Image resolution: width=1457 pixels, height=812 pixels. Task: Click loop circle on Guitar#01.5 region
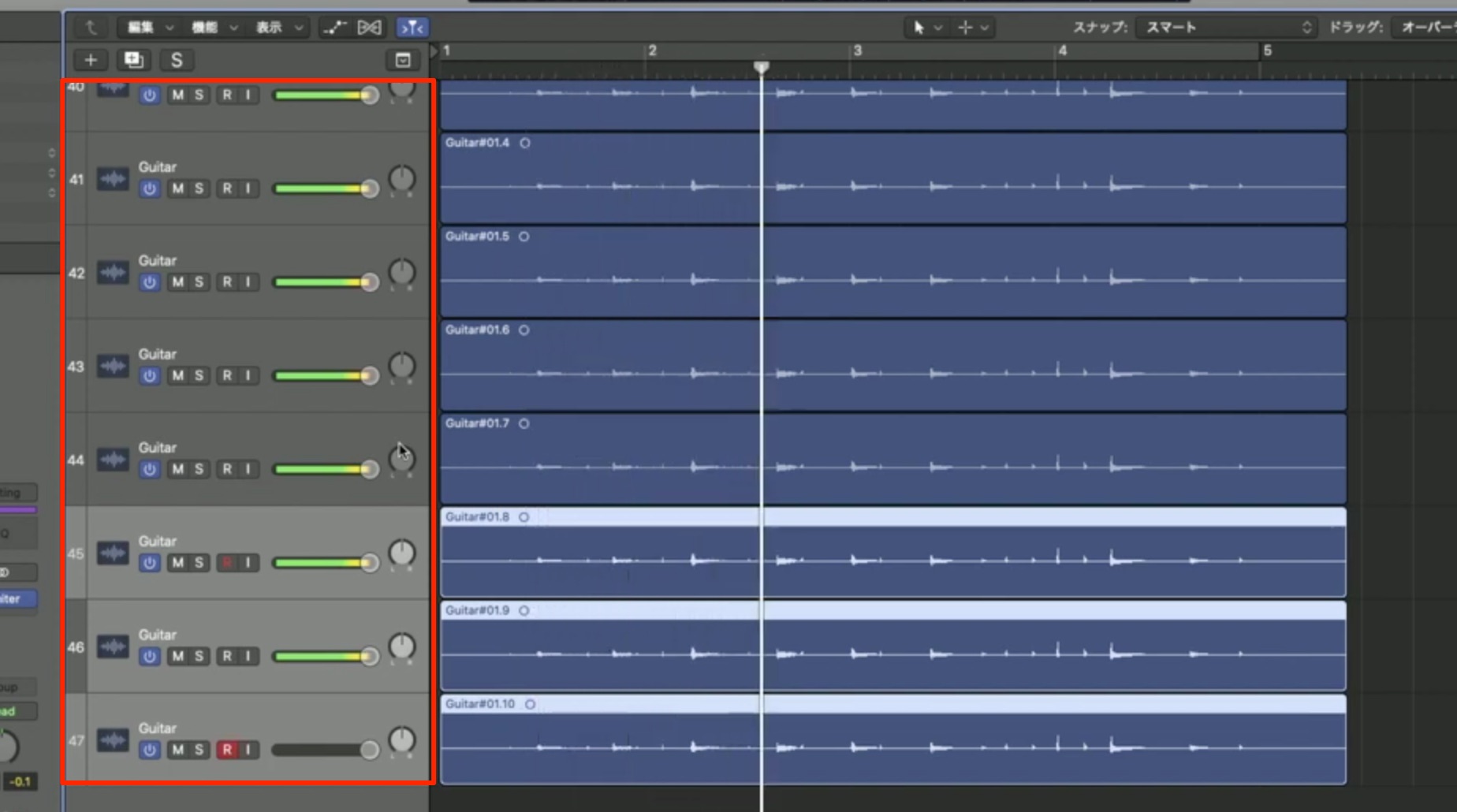[x=524, y=237]
